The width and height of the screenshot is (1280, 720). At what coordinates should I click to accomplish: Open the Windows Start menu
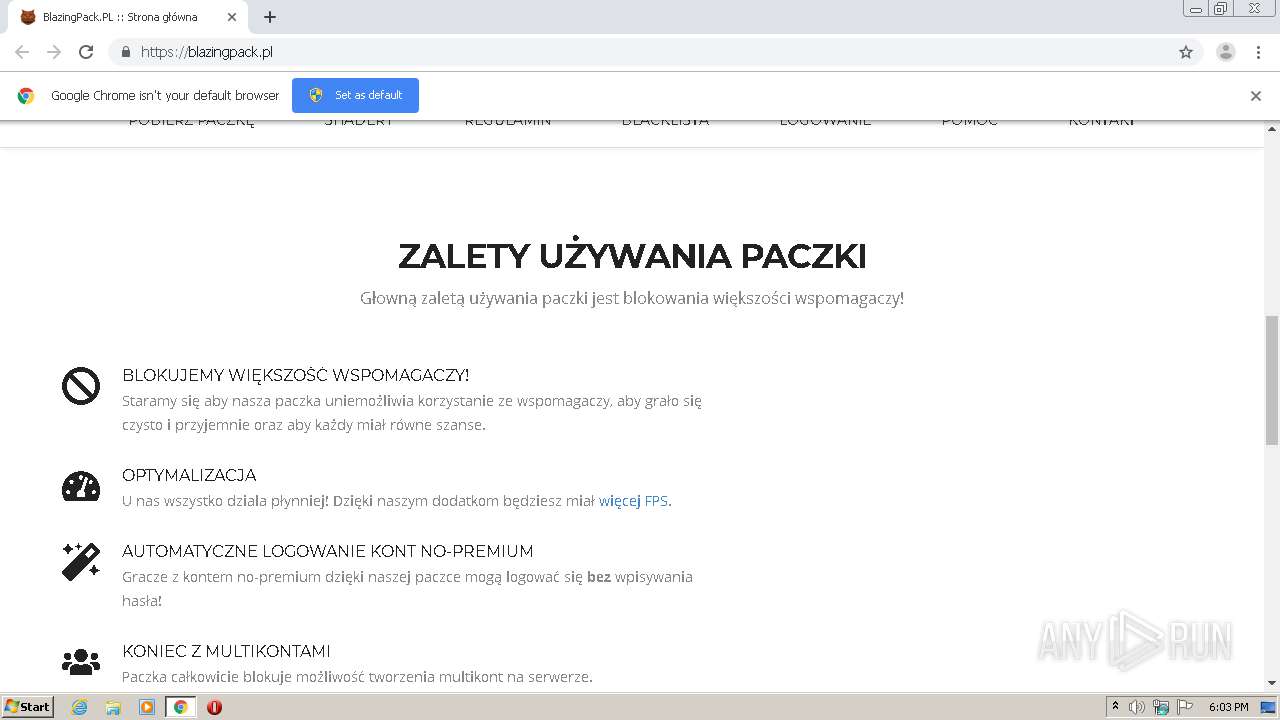(27, 706)
